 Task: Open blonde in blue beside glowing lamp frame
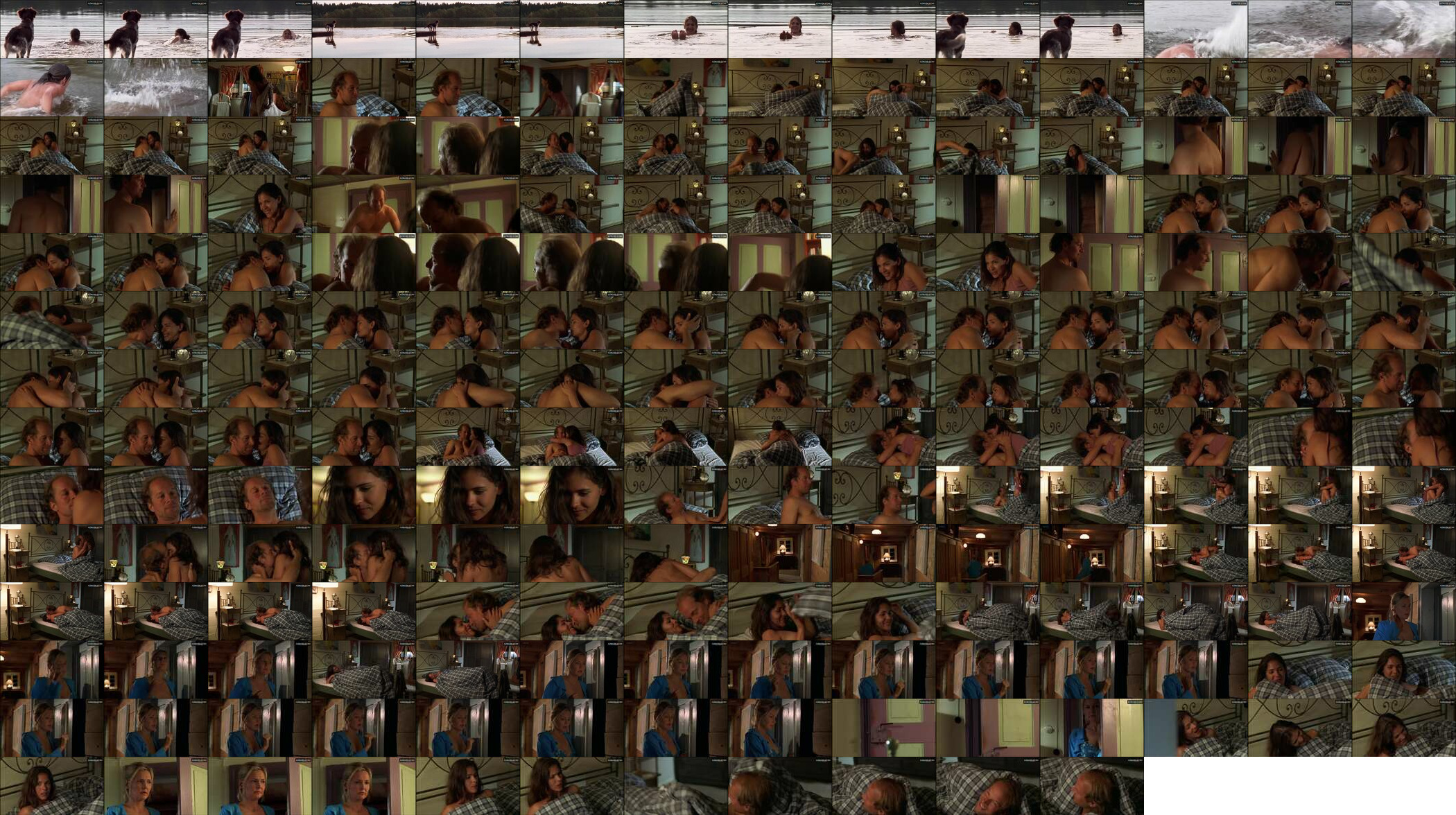pyautogui.click(x=1404, y=611)
